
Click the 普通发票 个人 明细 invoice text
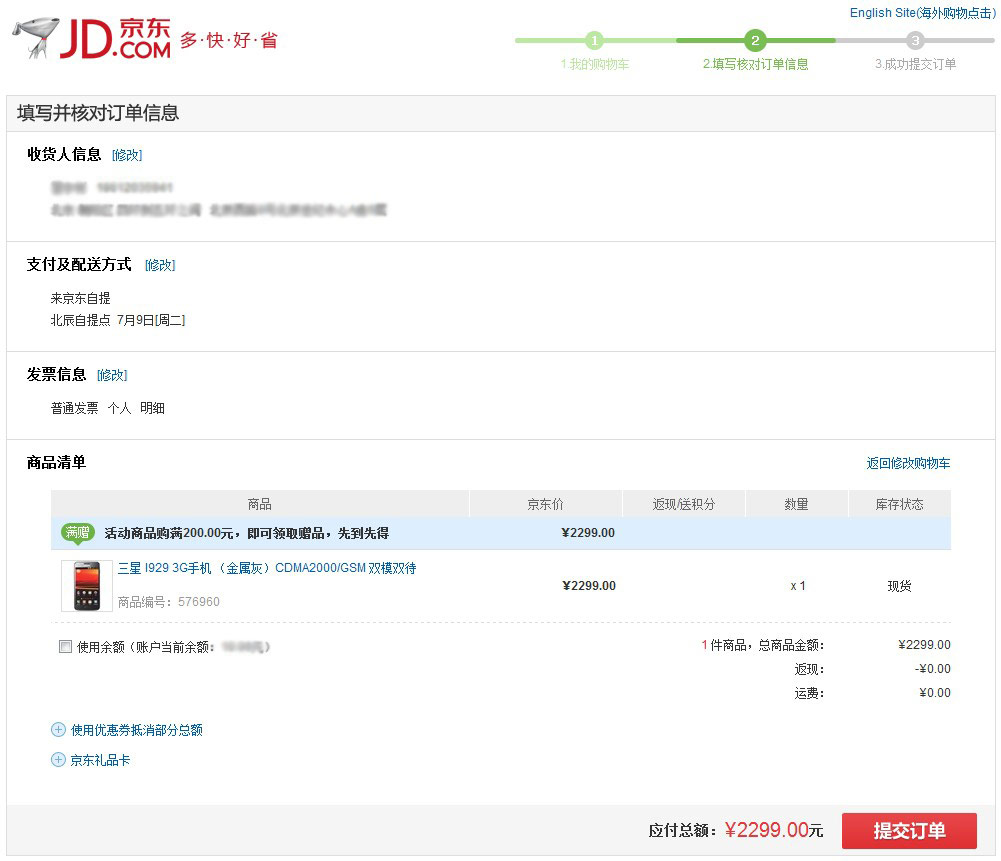pos(108,408)
